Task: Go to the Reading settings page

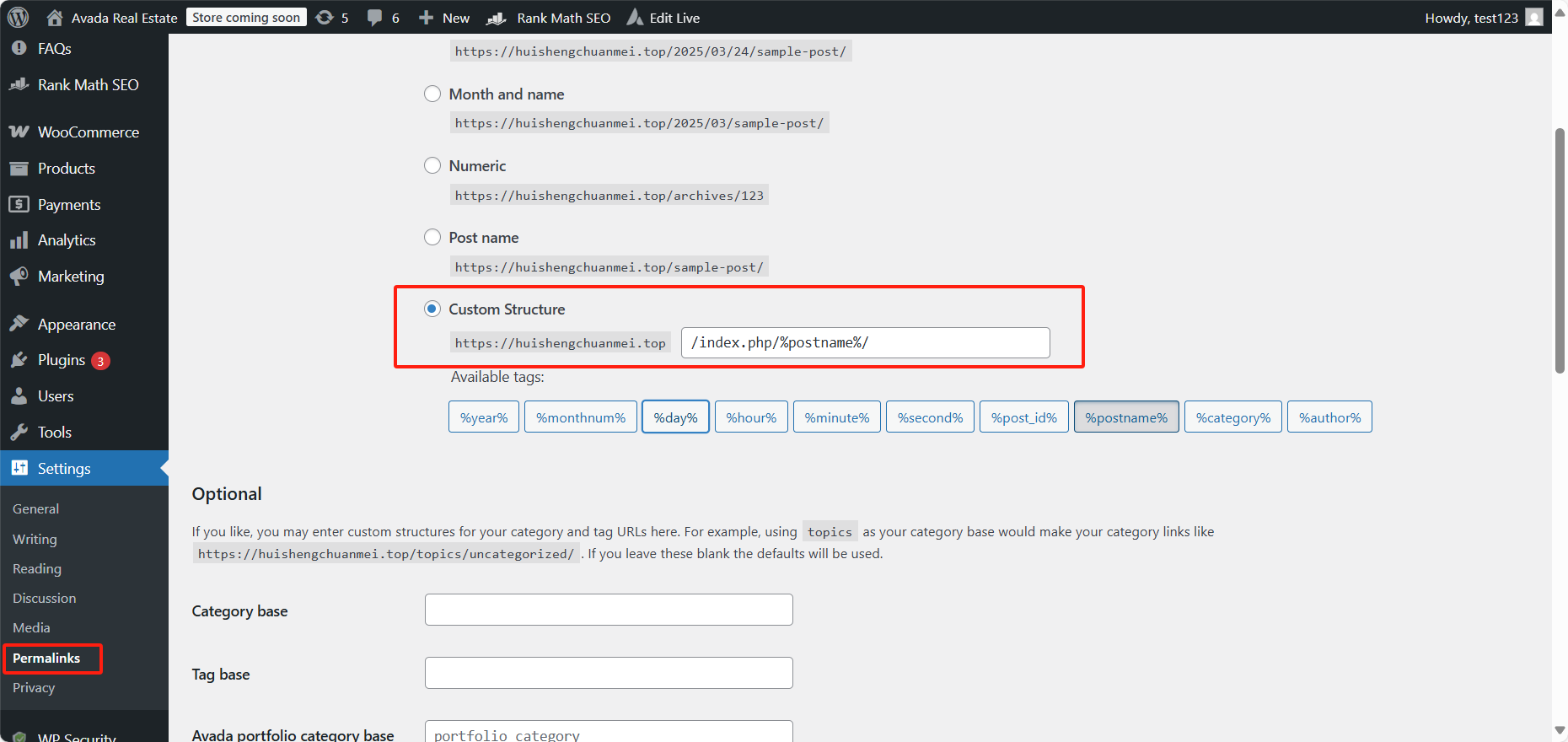Action: pos(37,569)
